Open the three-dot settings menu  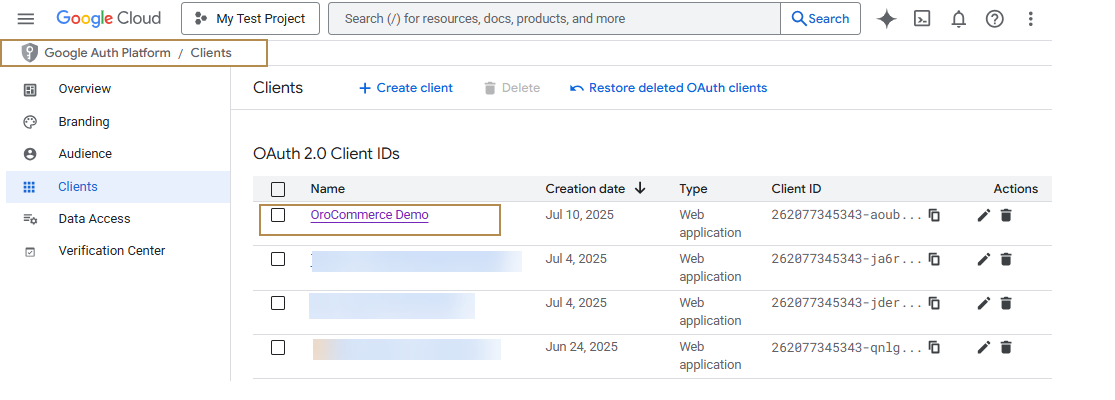(x=1030, y=19)
